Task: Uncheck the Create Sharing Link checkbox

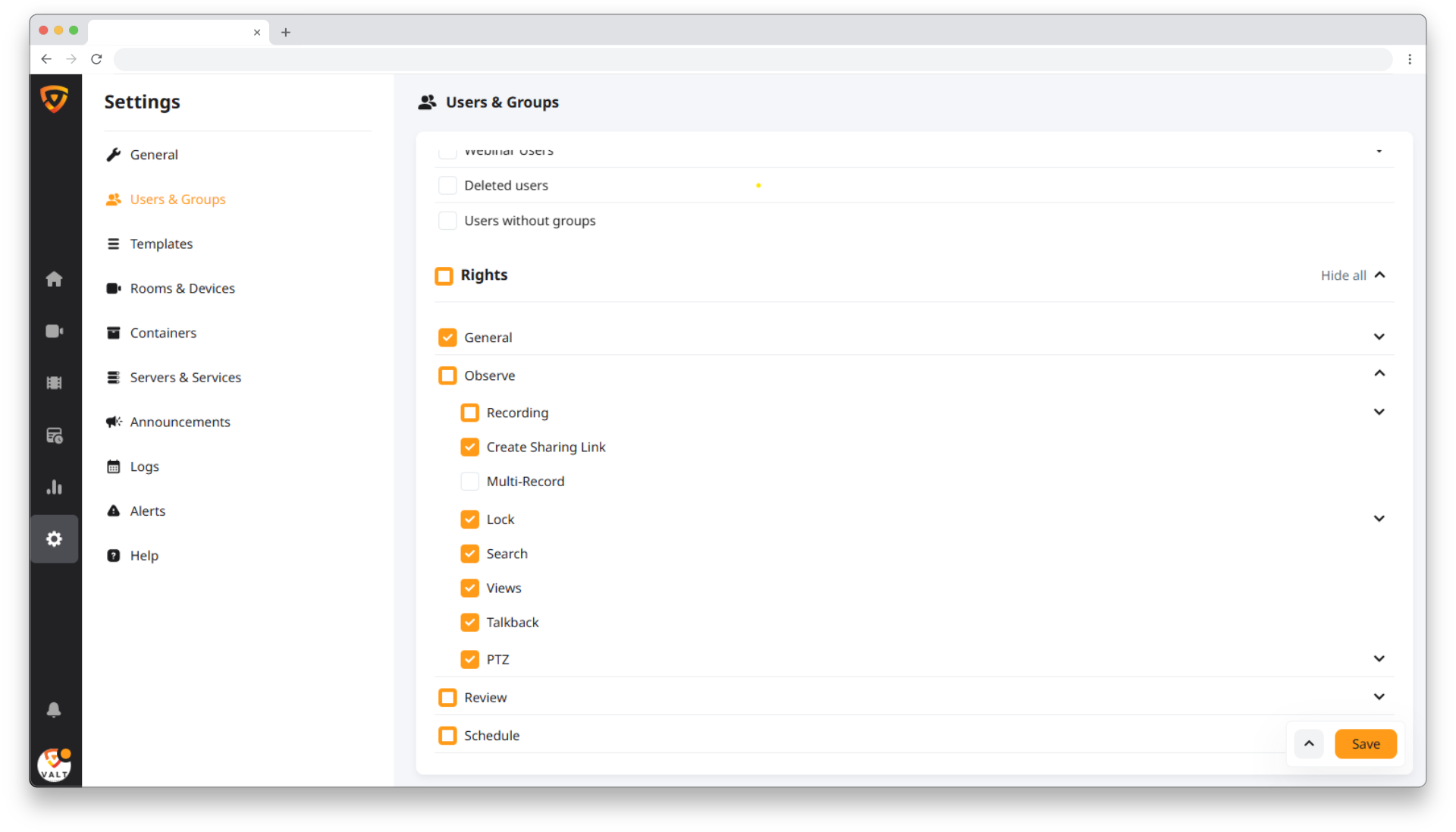Action: pos(470,447)
